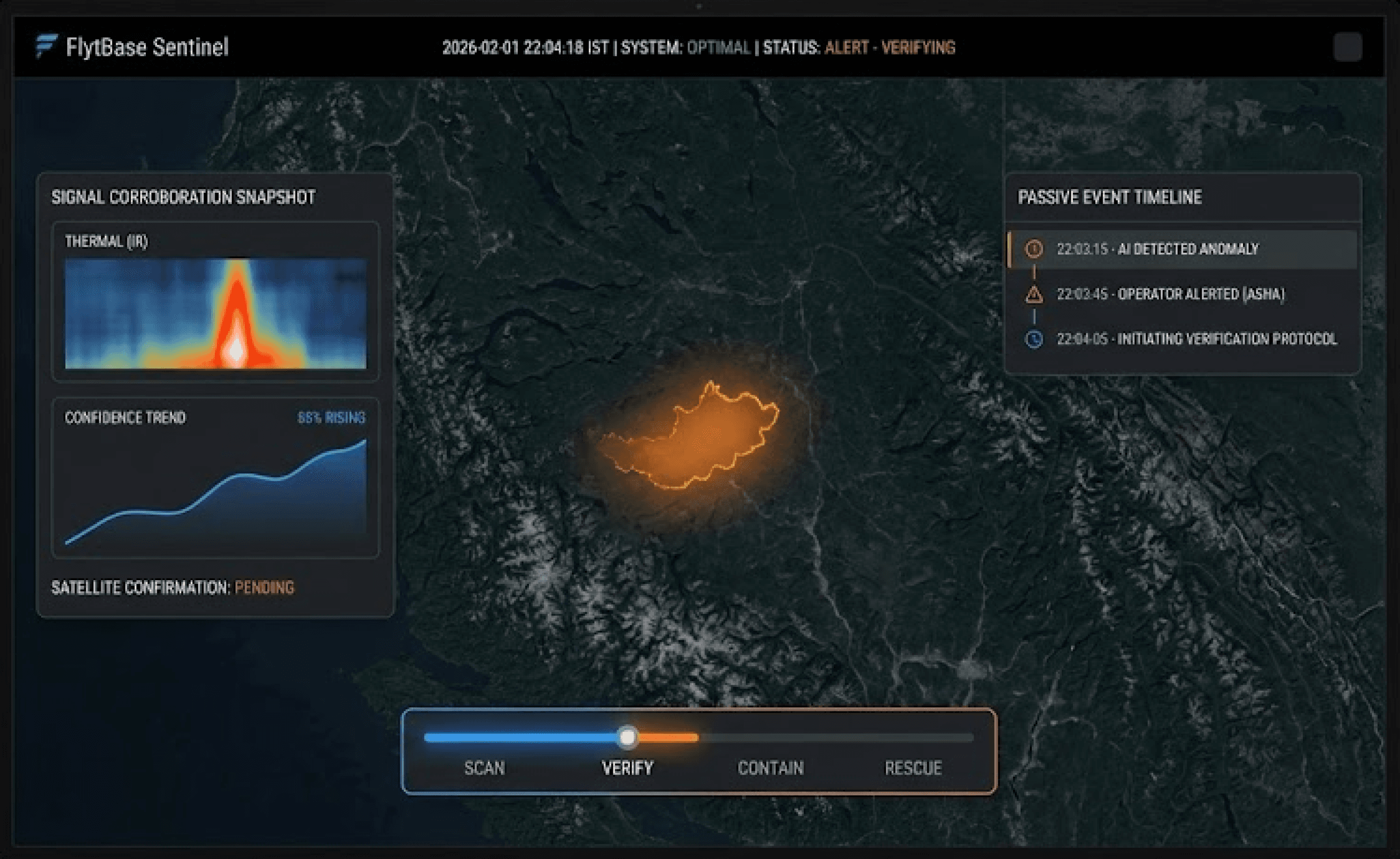Select the Initiating Verification Protocol entry

[x=1196, y=339]
